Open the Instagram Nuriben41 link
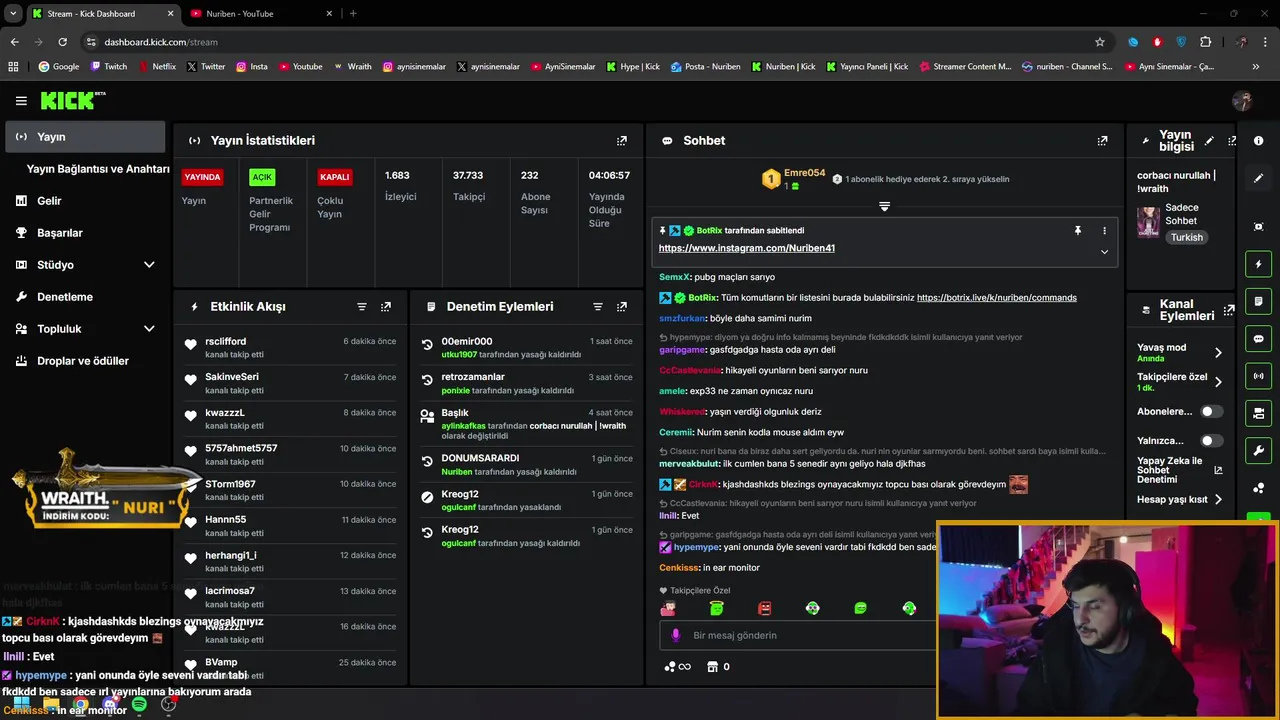This screenshot has width=1280, height=720. (x=746, y=248)
